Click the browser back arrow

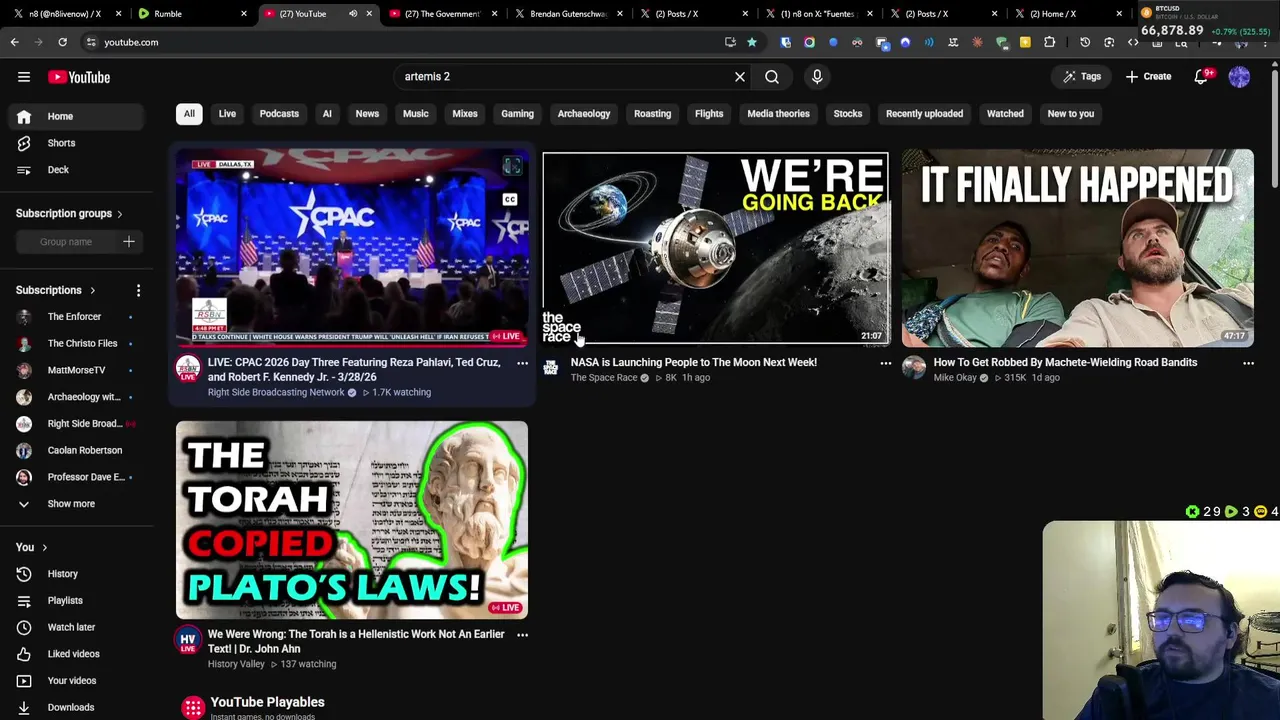coord(14,42)
